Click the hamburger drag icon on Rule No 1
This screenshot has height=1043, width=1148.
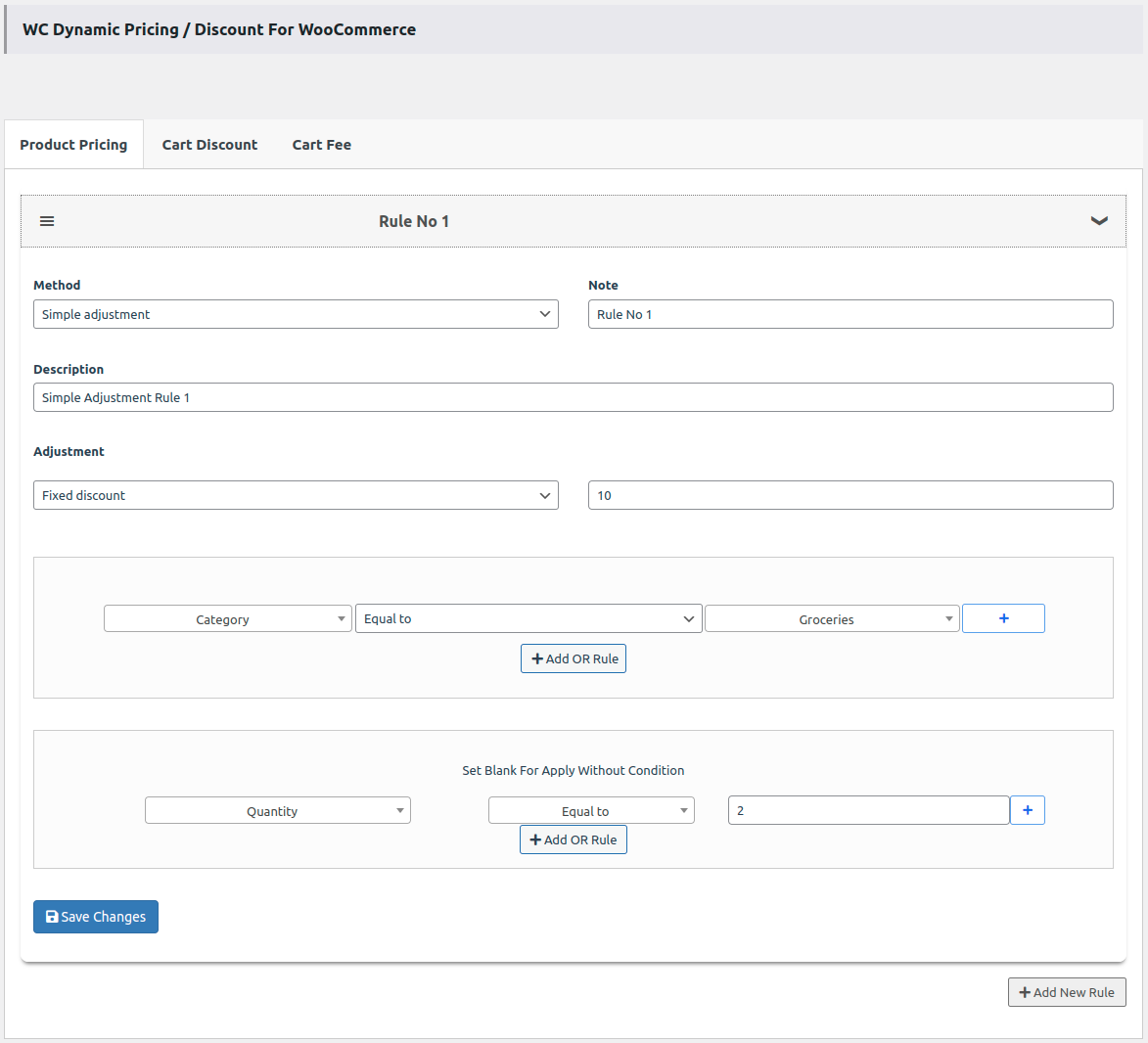click(x=46, y=220)
